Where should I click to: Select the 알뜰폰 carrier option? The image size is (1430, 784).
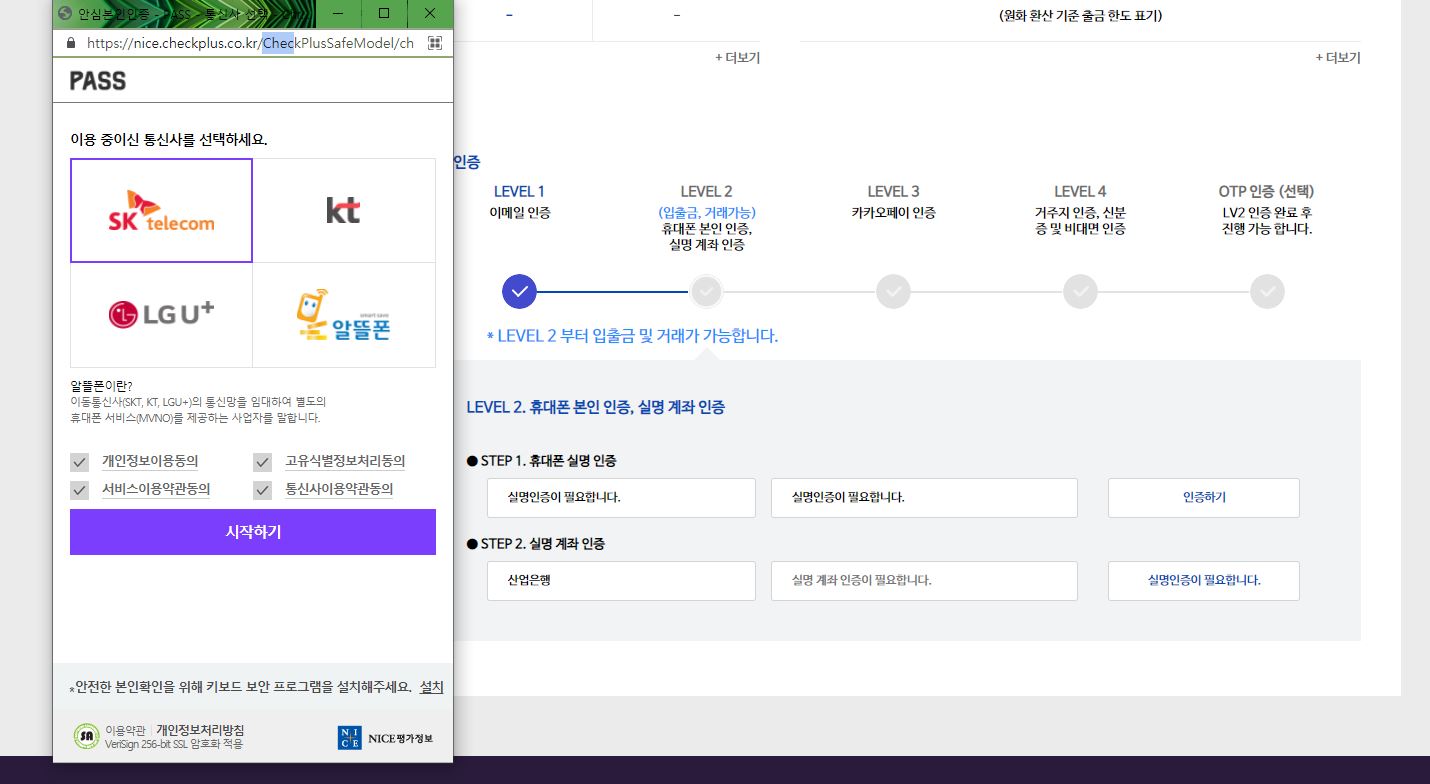[344, 315]
